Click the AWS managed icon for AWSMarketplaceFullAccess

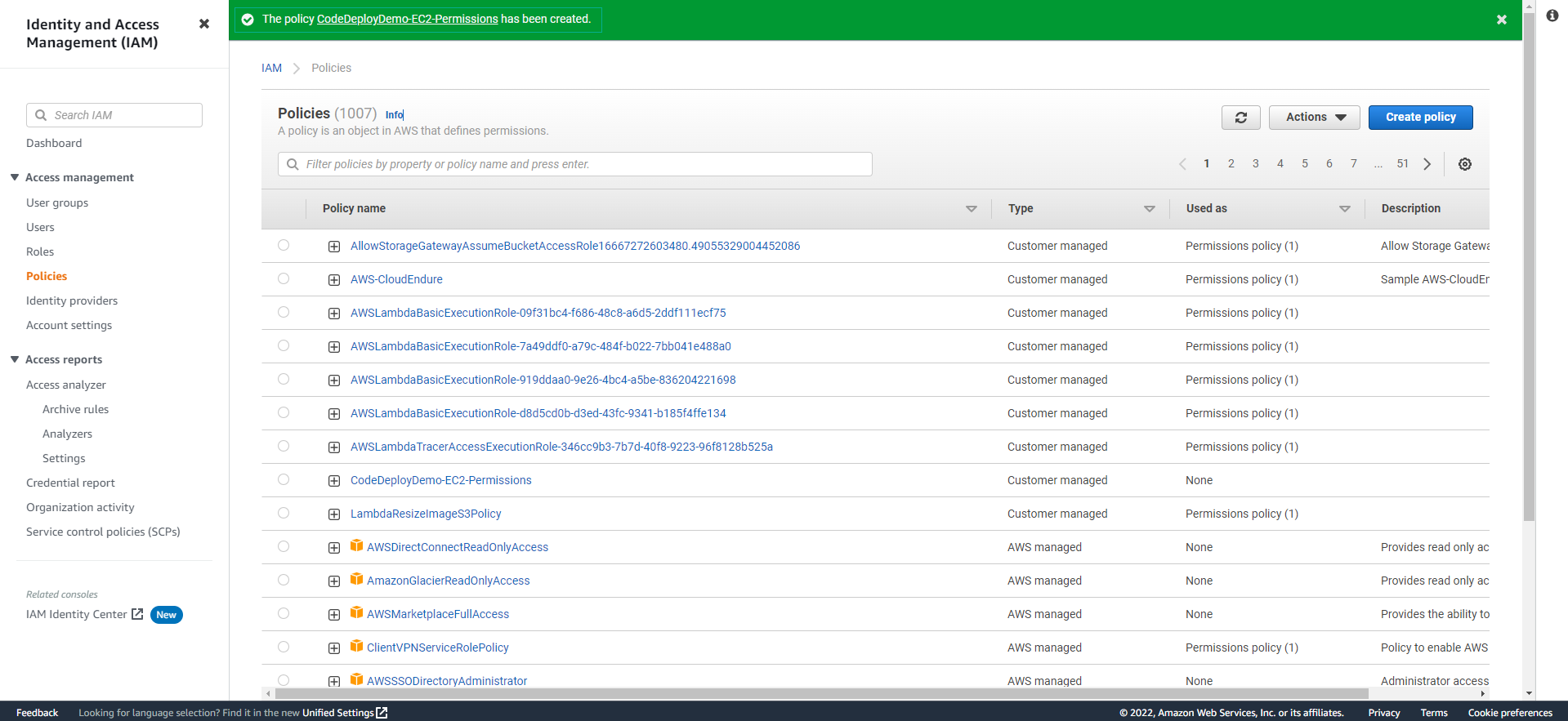[x=356, y=612]
